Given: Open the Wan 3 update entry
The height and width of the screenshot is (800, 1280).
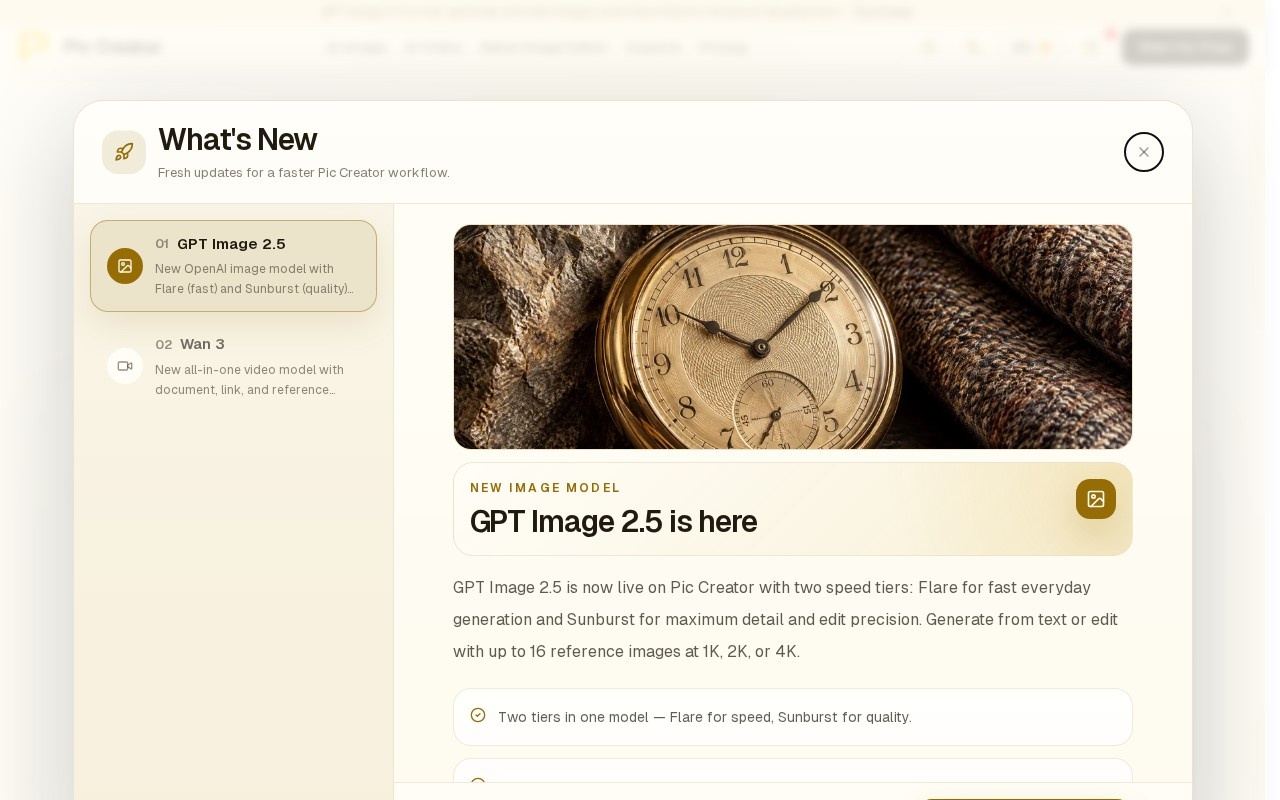Looking at the screenshot, I should coord(233,366).
